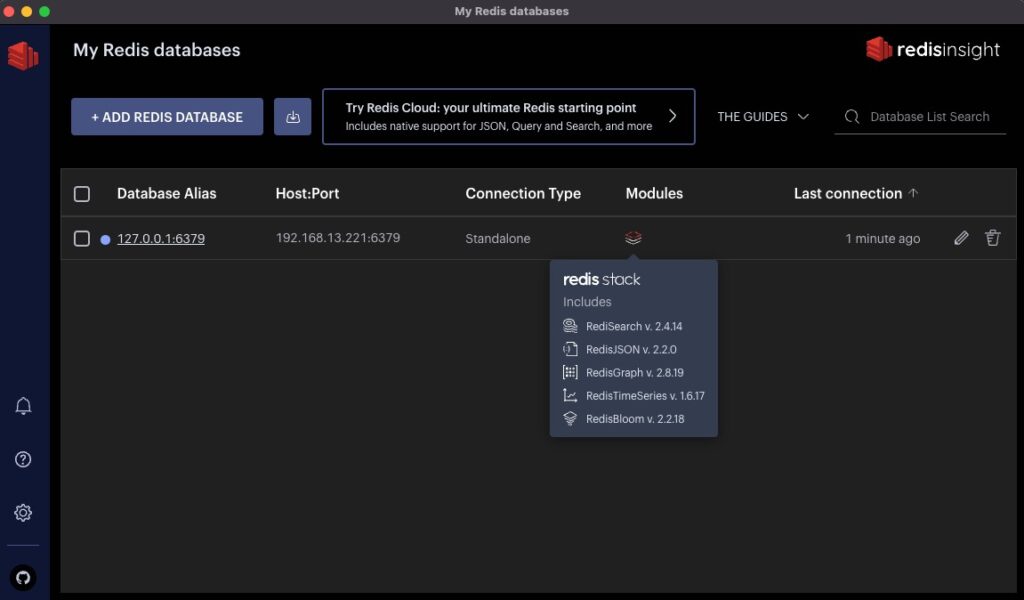
Task: Click RediSearch v. 2.4.14 text
Action: [634, 326]
